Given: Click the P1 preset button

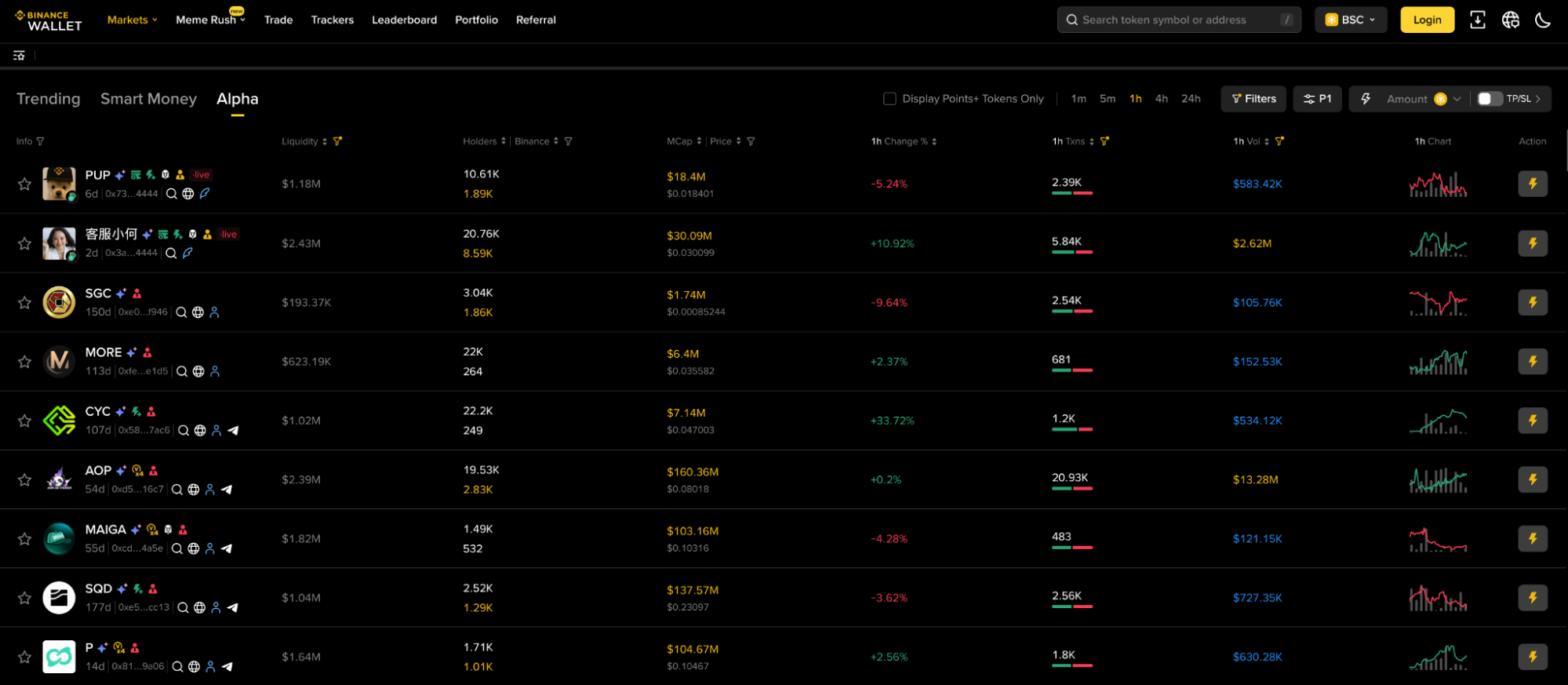Looking at the screenshot, I should 1318,99.
